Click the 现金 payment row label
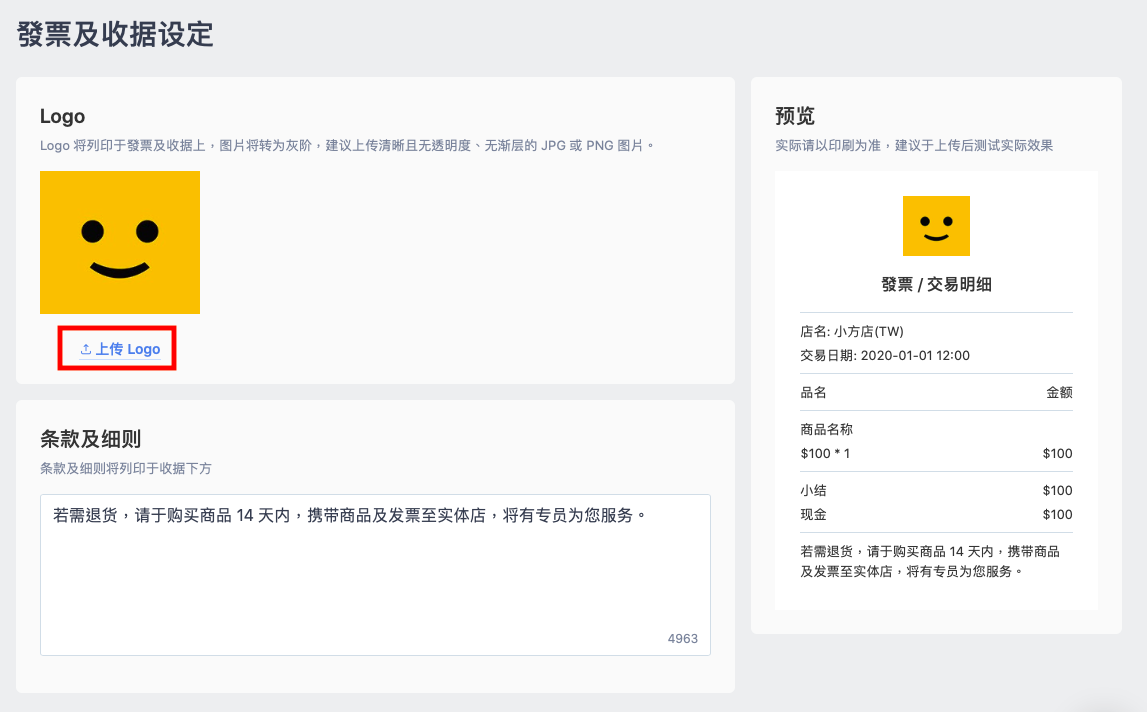Screen dimensions: 1147x712 (x=813, y=514)
